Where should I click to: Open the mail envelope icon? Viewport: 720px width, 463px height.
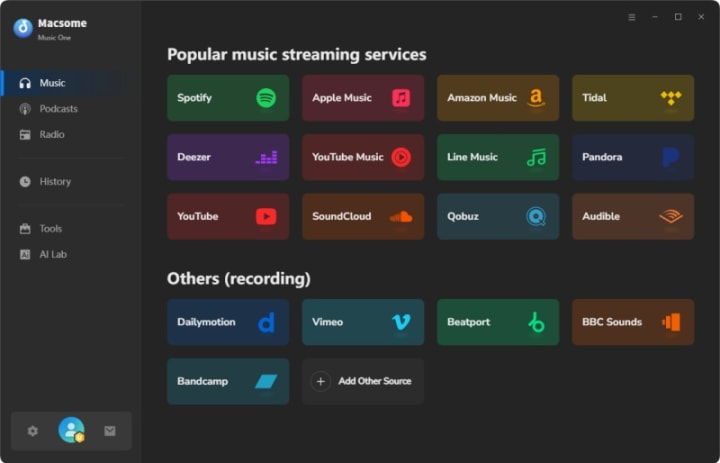pos(110,431)
